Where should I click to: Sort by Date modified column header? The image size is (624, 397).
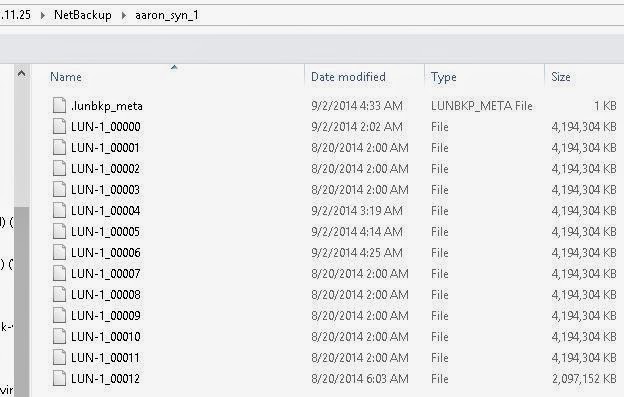pyautogui.click(x=348, y=77)
